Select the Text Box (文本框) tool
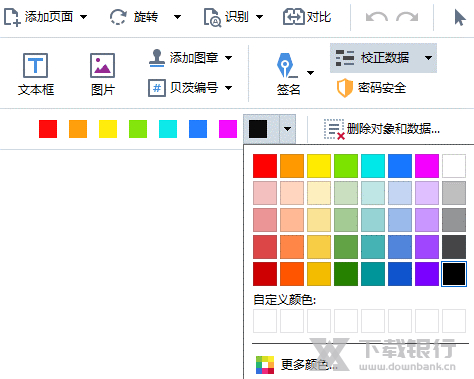474x379 pixels. pyautogui.click(x=36, y=74)
